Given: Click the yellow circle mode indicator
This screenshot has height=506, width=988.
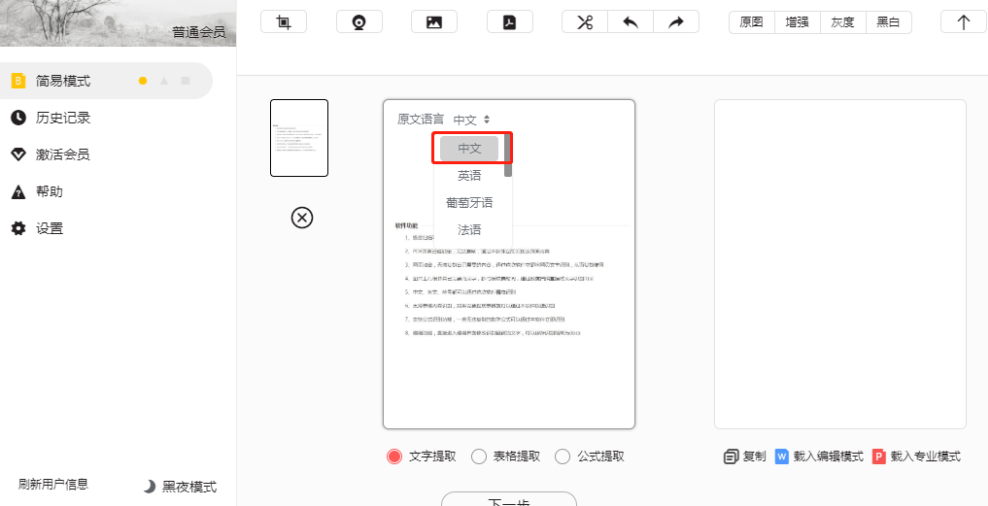Looking at the screenshot, I should [143, 81].
